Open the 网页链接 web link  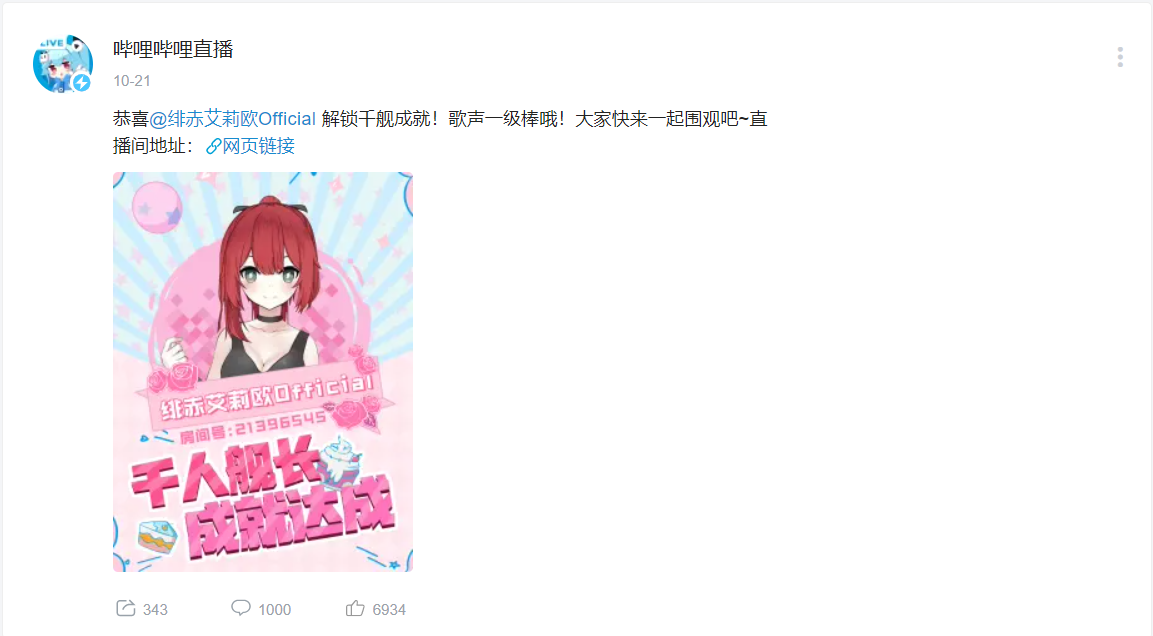[258, 146]
